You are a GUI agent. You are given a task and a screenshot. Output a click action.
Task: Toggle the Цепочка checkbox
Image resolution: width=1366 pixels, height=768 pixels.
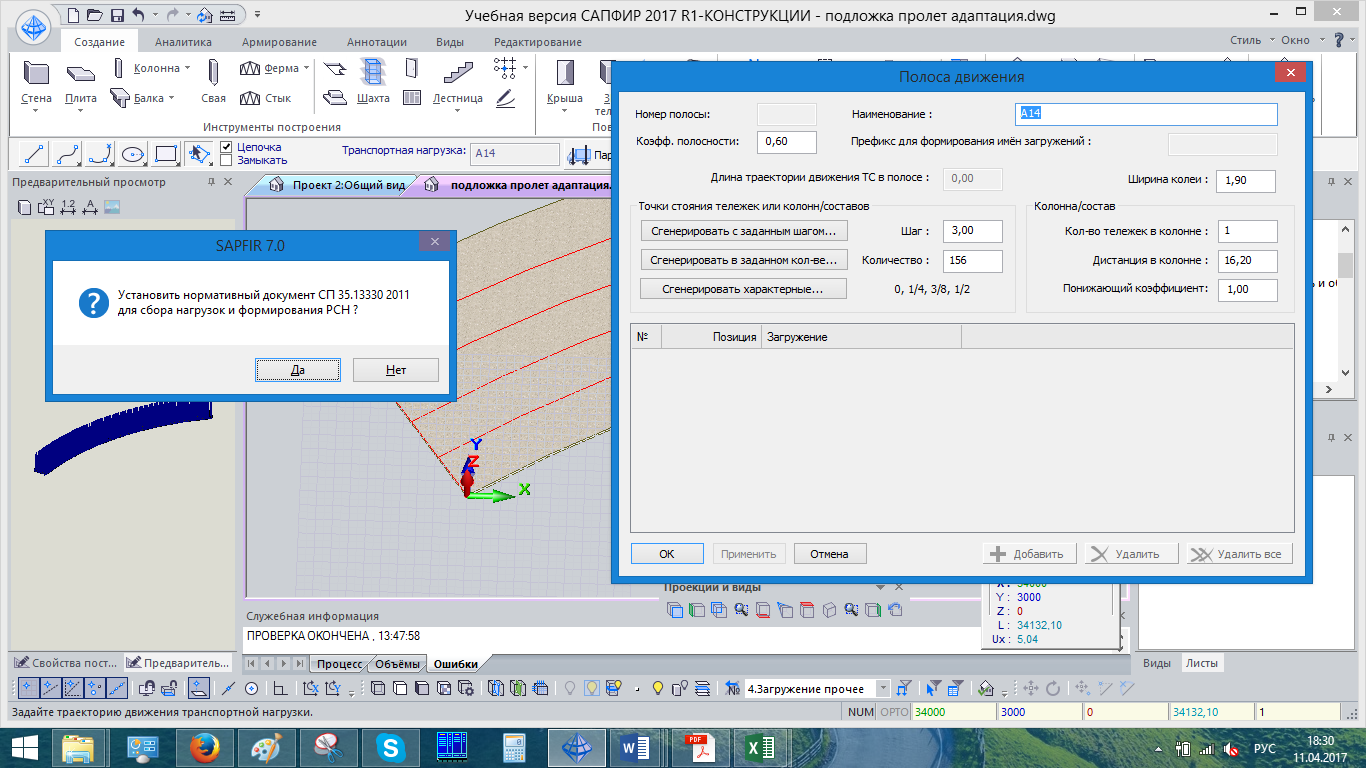pos(226,147)
